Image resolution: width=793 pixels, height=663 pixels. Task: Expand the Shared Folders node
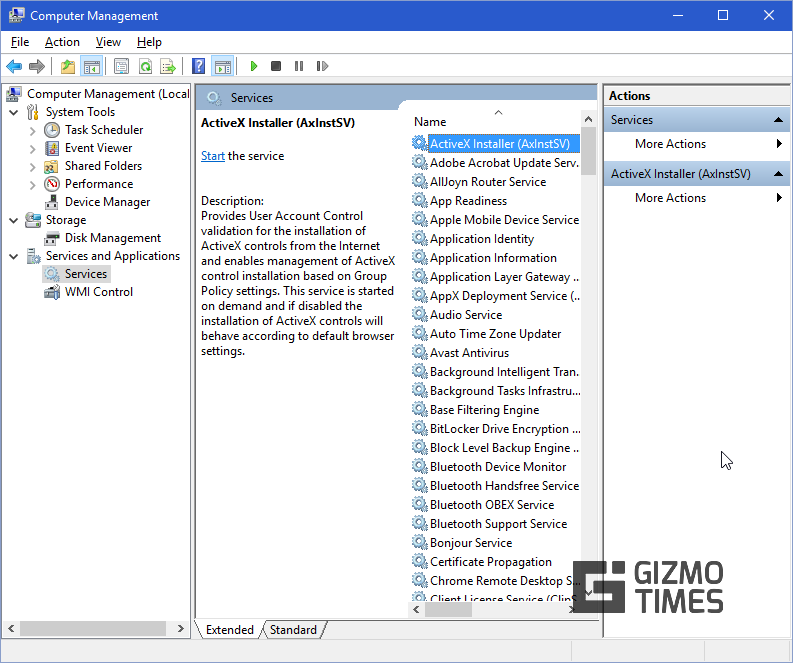click(x=32, y=166)
